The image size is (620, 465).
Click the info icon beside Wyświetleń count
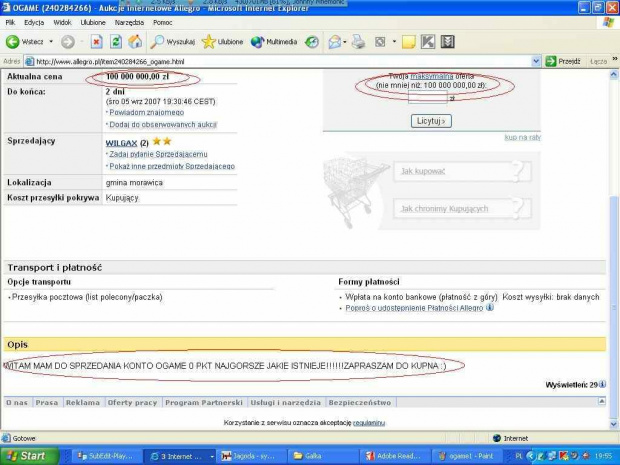(x=602, y=384)
